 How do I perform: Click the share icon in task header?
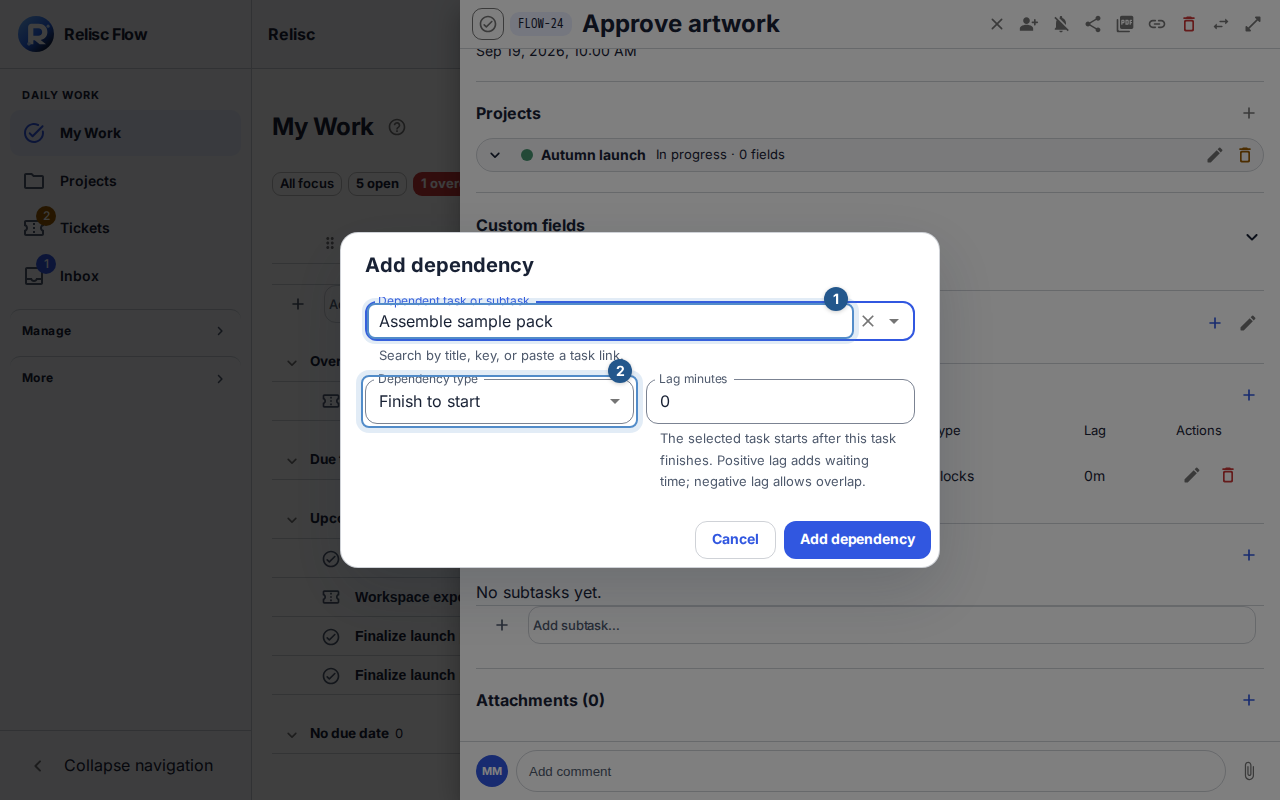1093,24
